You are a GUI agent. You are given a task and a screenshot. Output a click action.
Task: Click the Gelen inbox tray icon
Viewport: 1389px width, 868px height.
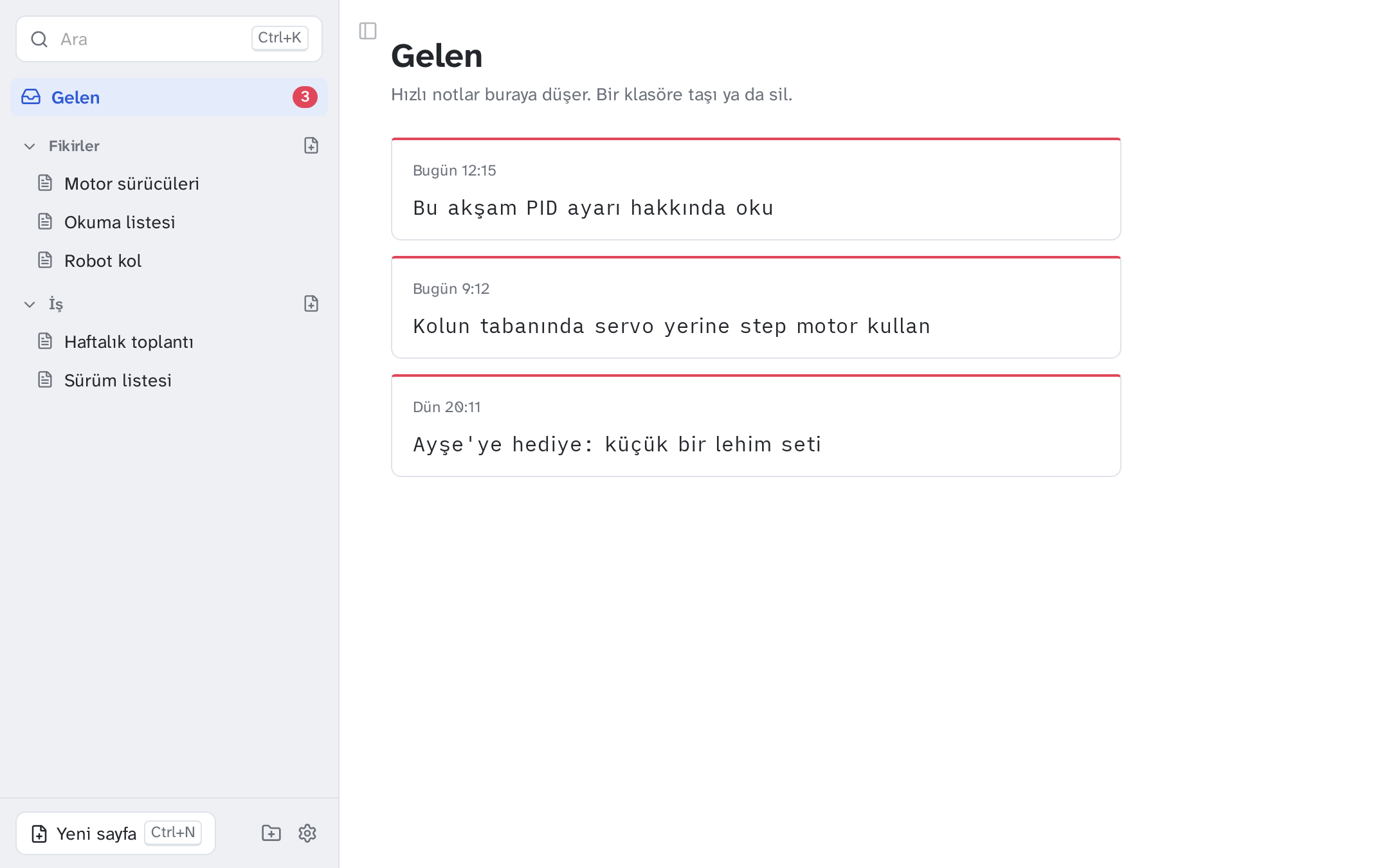(31, 97)
